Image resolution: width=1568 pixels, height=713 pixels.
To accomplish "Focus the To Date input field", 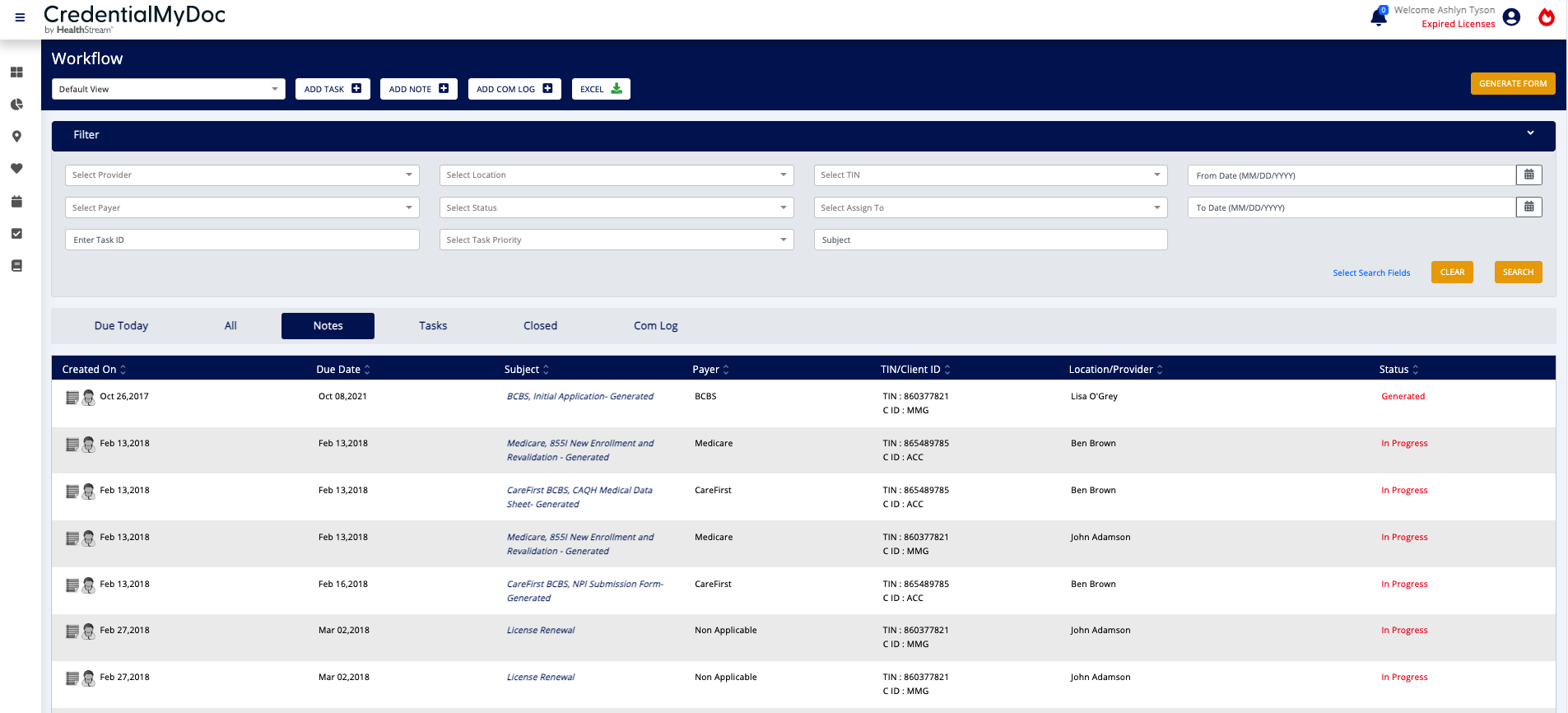I will [1352, 207].
